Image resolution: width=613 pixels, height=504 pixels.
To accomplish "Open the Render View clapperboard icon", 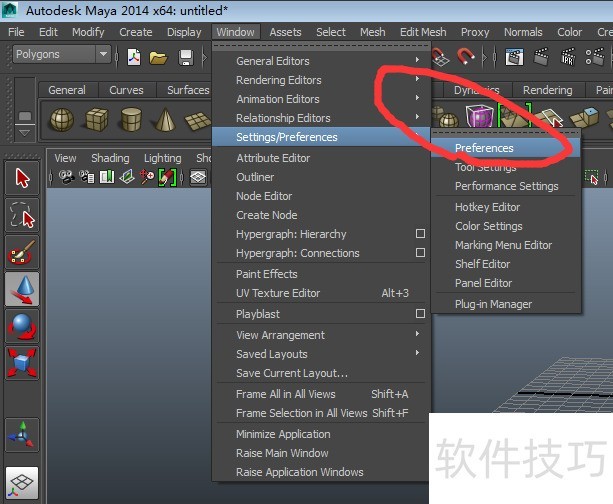I will pyautogui.click(x=514, y=57).
